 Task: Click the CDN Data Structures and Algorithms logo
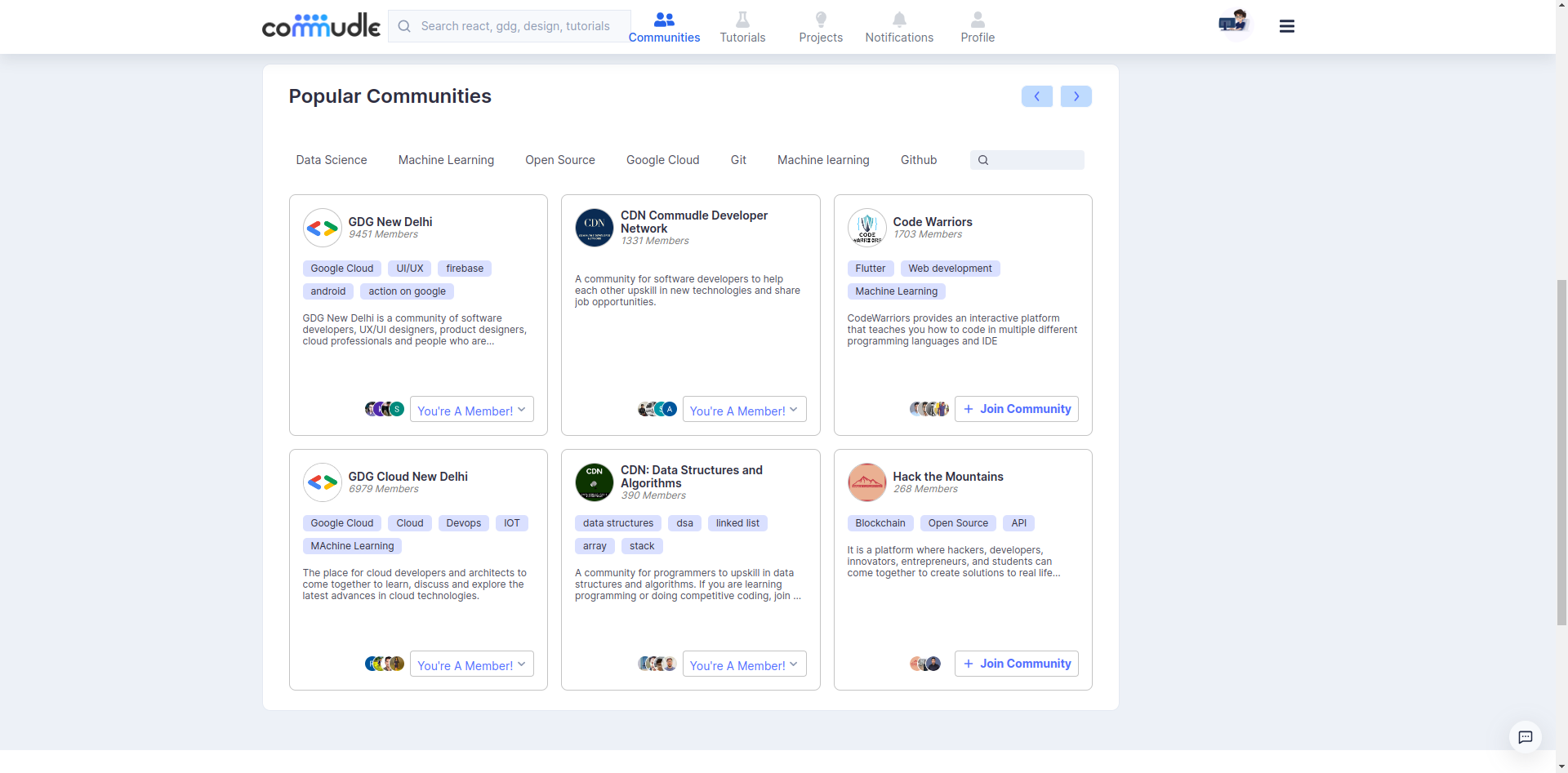[595, 482]
